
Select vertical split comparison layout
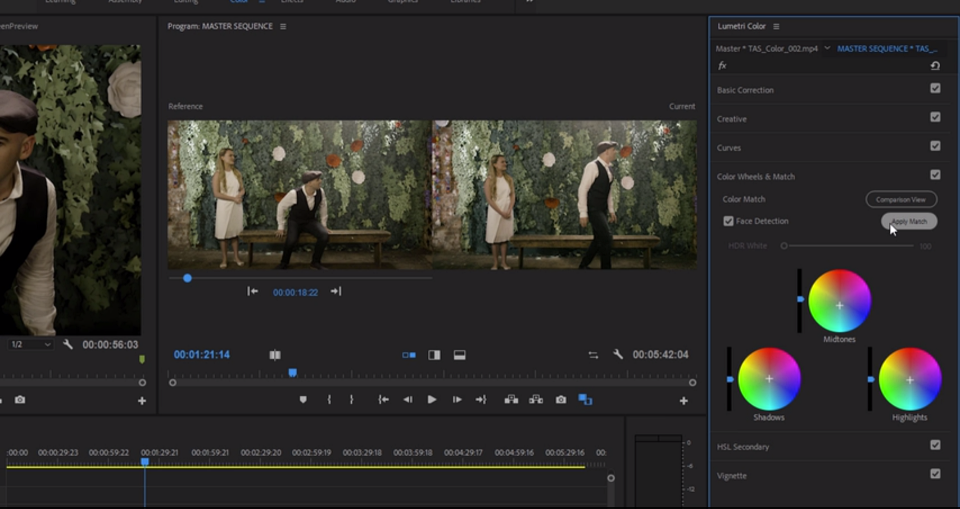click(434, 355)
